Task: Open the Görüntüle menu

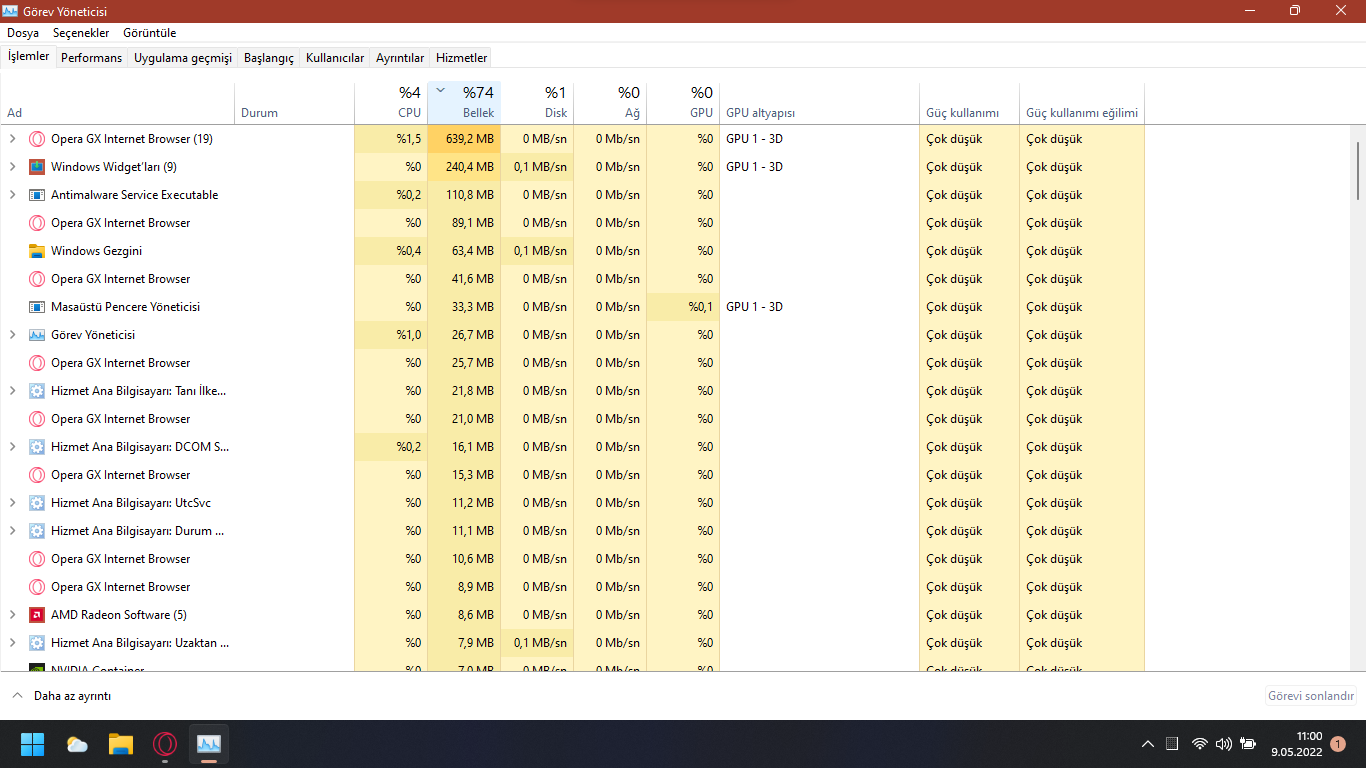Action: point(150,33)
